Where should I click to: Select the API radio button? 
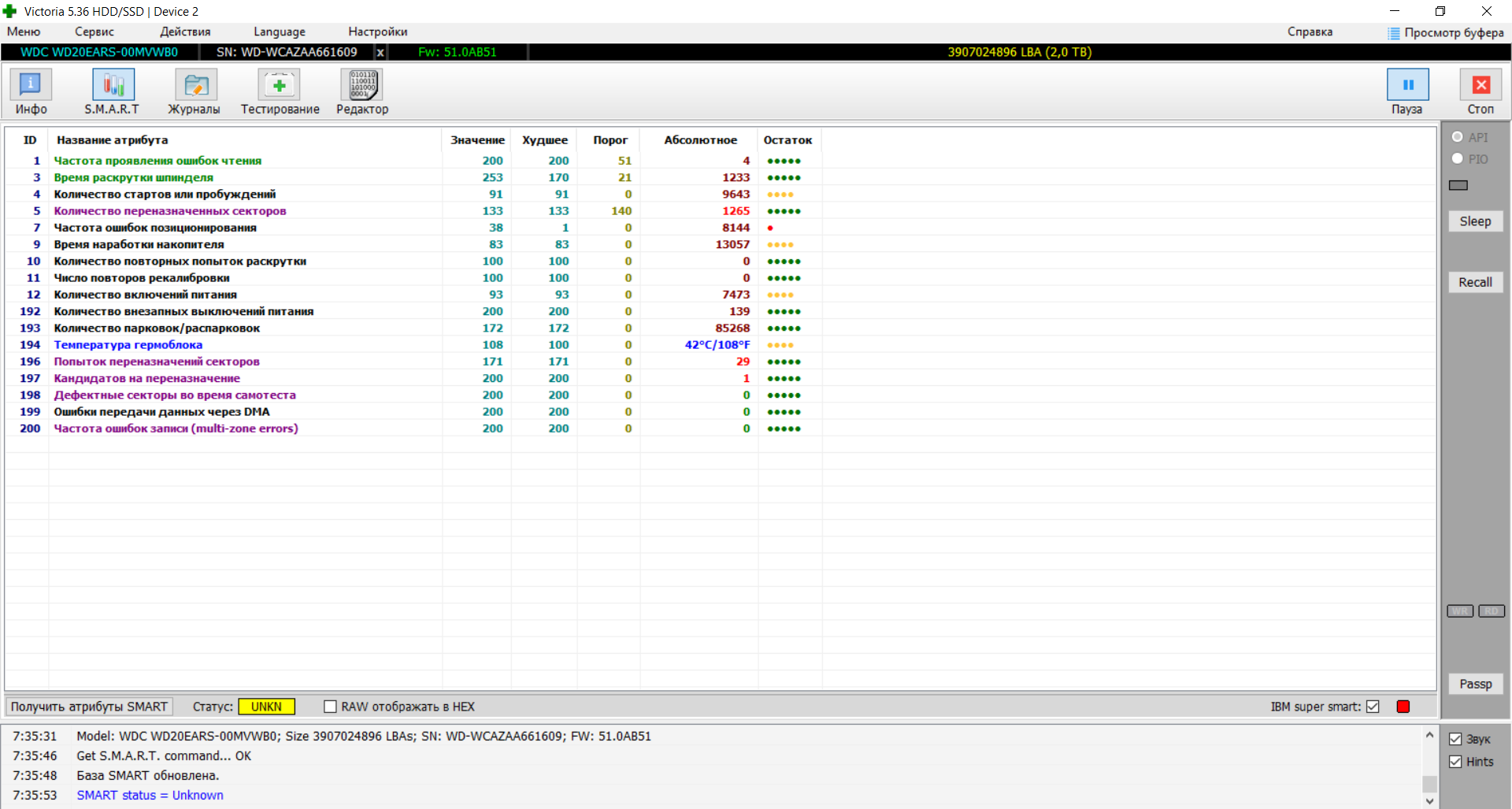click(1458, 137)
